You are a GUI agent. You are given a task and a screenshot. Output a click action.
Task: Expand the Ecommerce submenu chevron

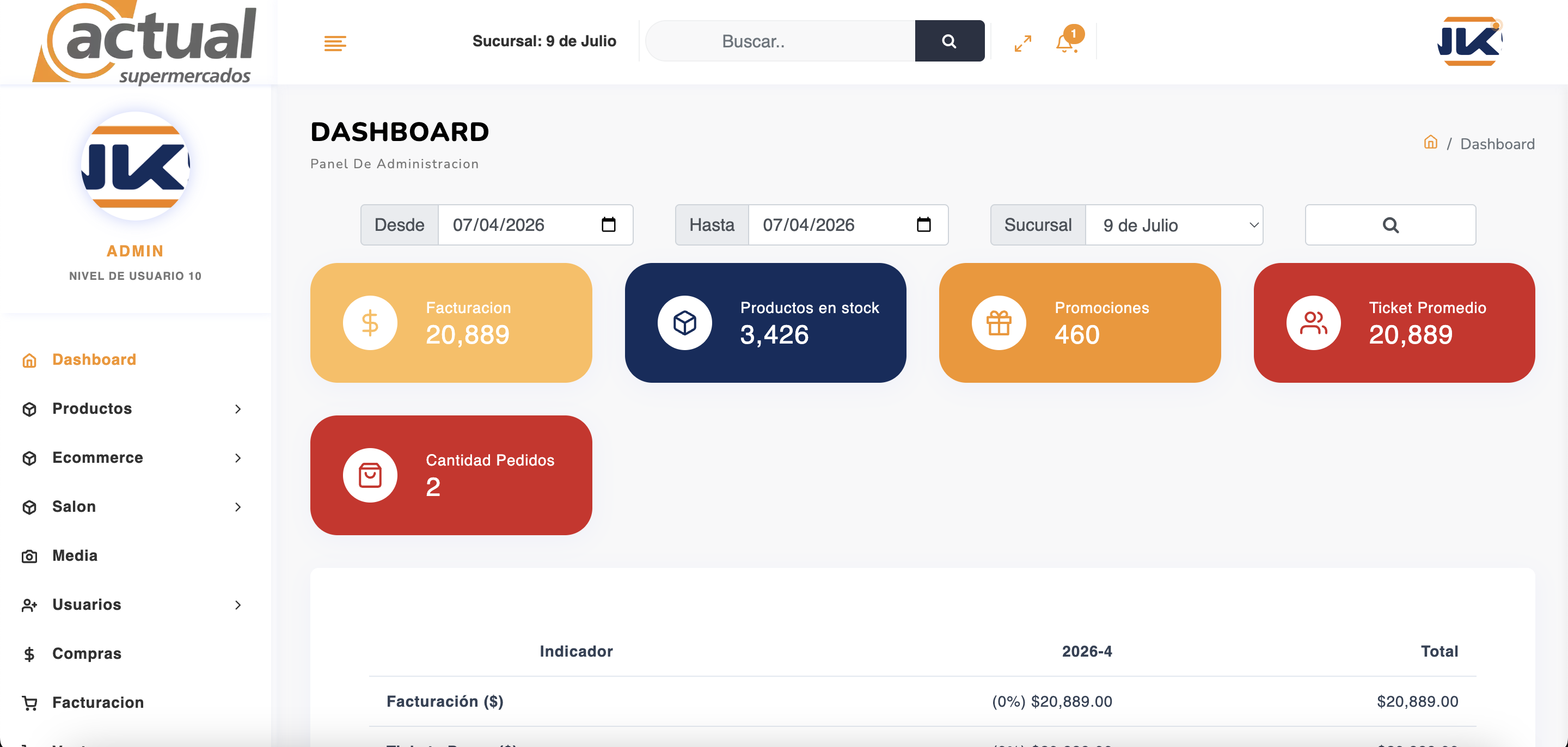[x=238, y=458]
